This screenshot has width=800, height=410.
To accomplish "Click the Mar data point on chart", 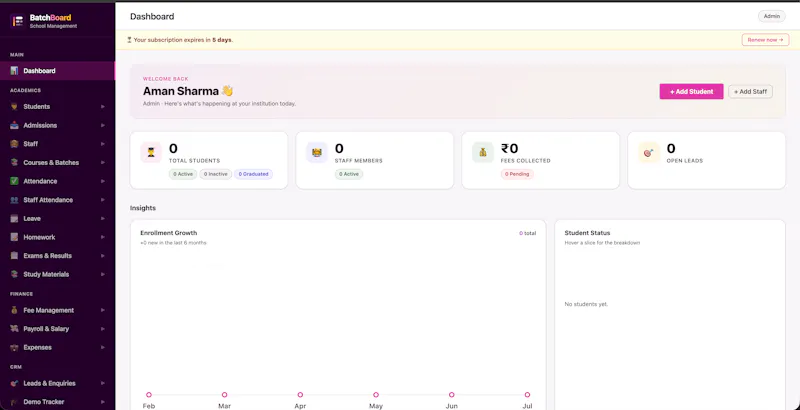I will pos(224,395).
